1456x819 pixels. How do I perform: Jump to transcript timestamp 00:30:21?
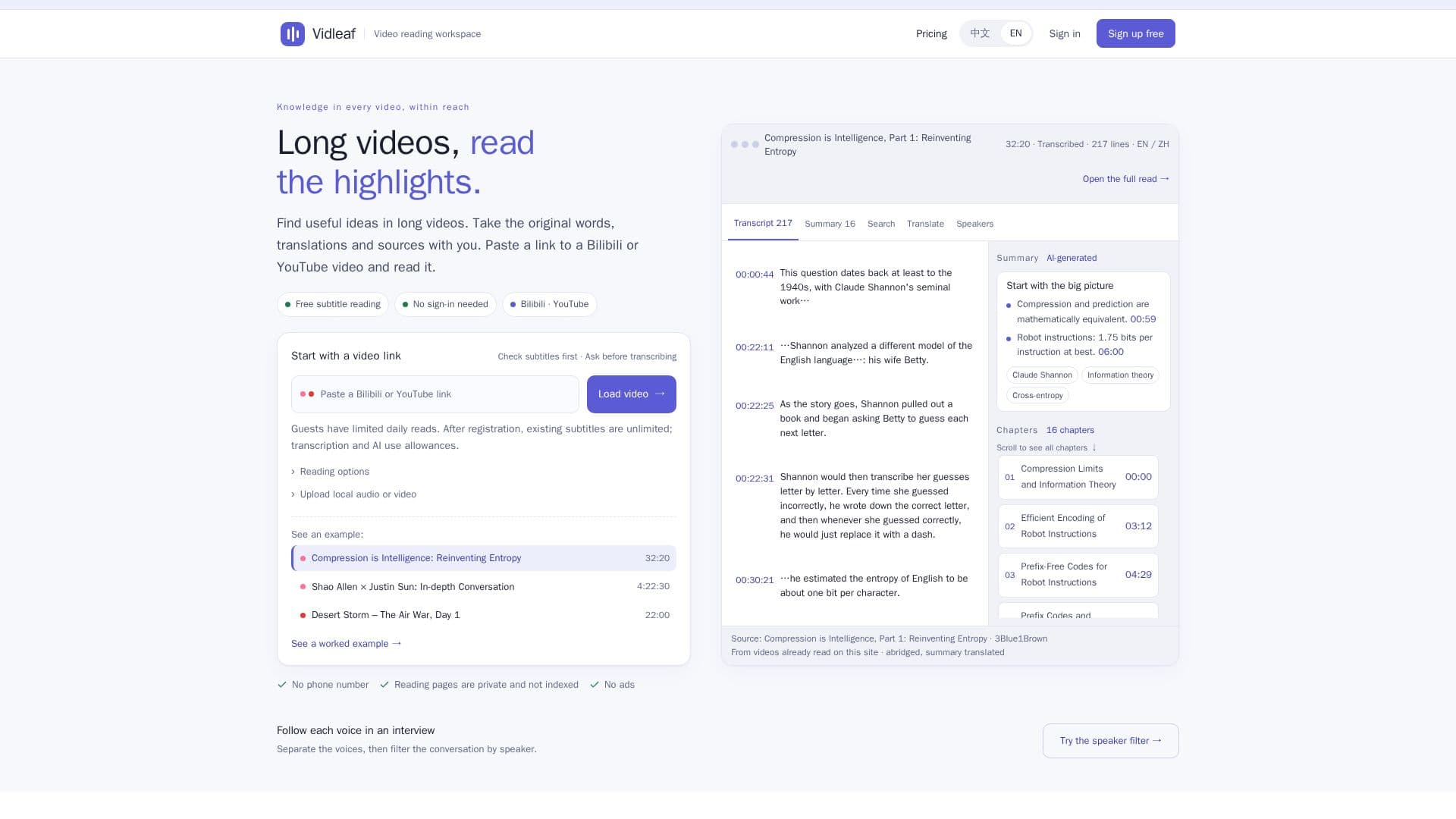755,580
